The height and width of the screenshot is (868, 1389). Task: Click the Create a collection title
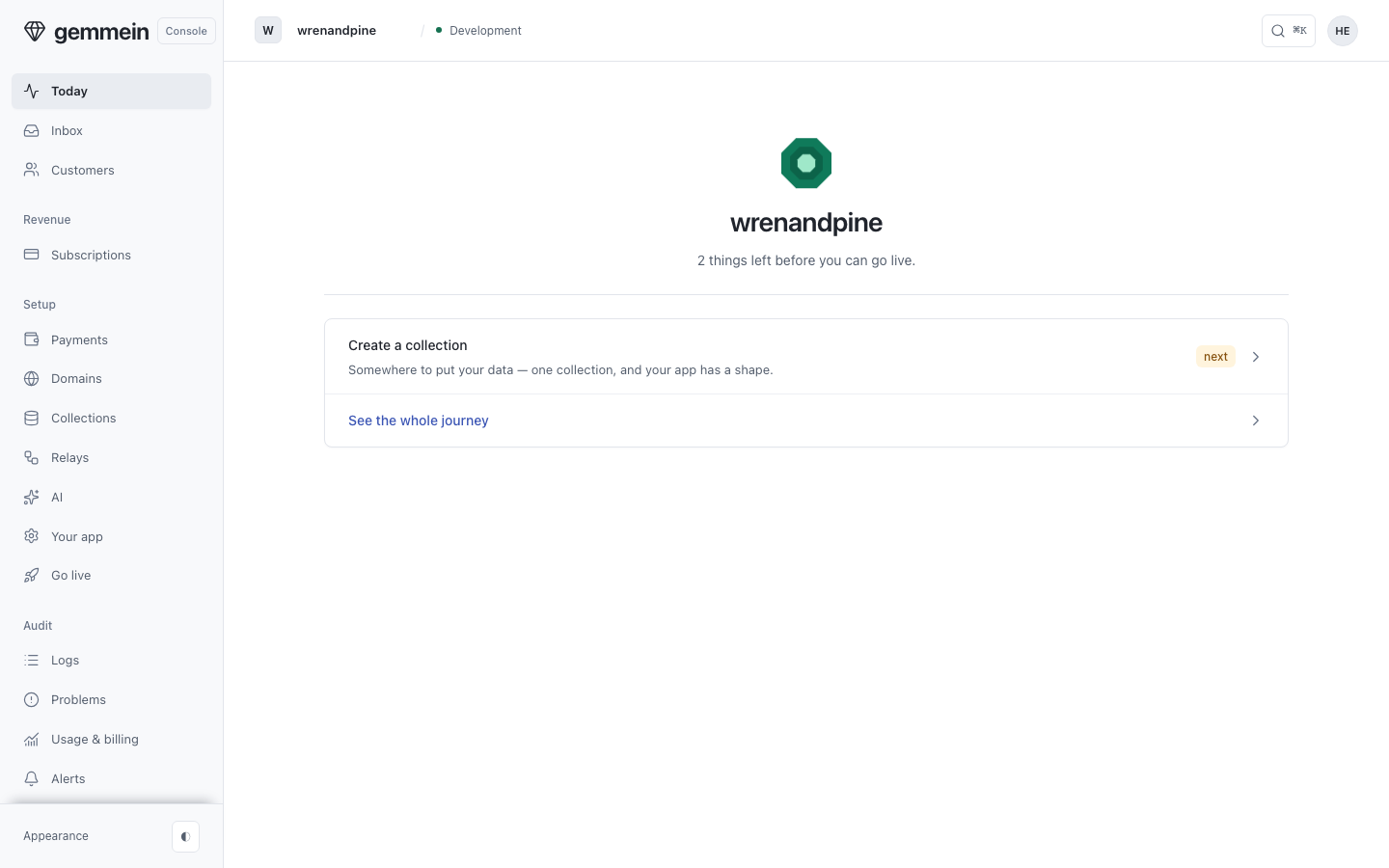tap(408, 345)
